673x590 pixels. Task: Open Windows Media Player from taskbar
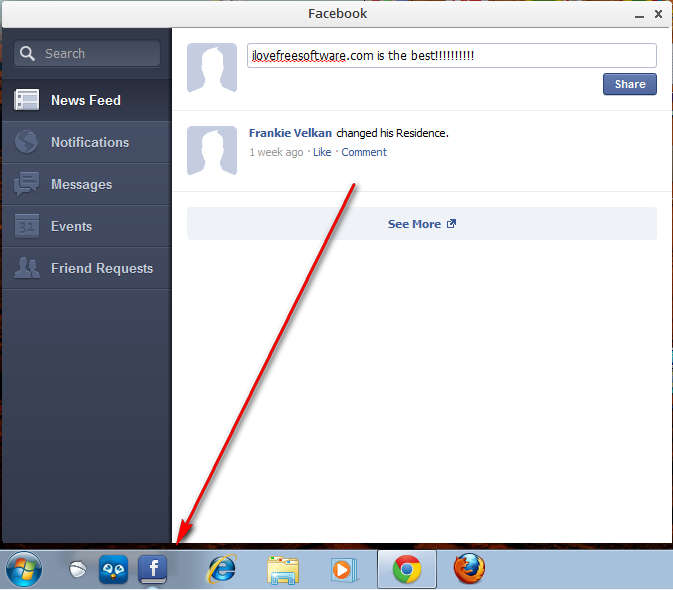point(343,570)
